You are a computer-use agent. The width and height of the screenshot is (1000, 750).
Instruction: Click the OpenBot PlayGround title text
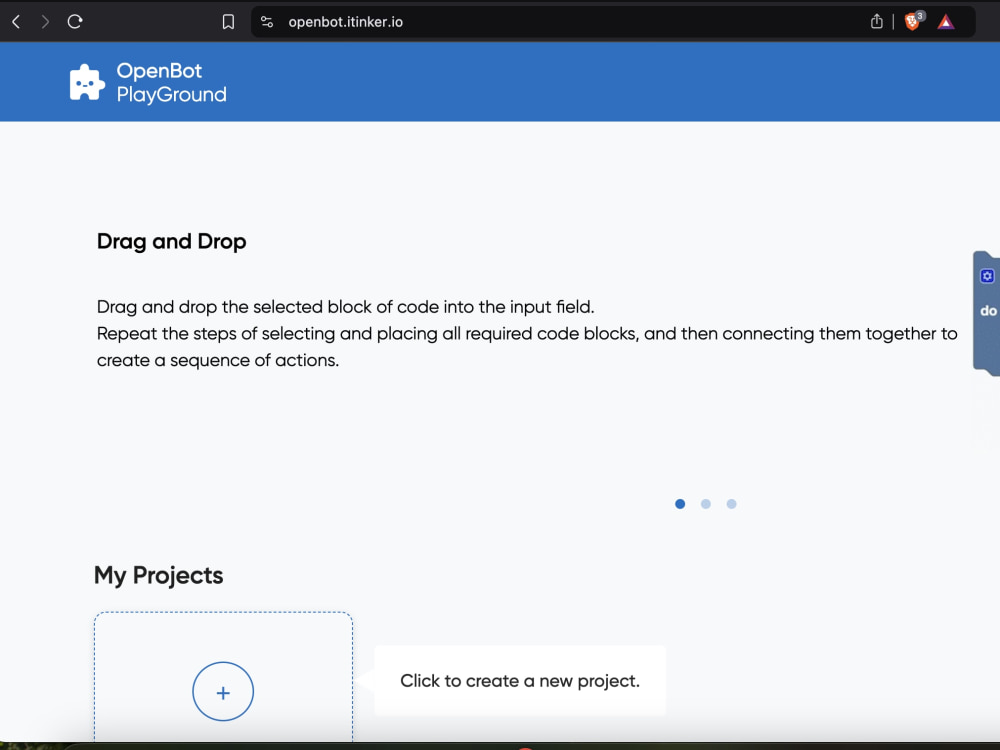pyautogui.click(x=172, y=82)
